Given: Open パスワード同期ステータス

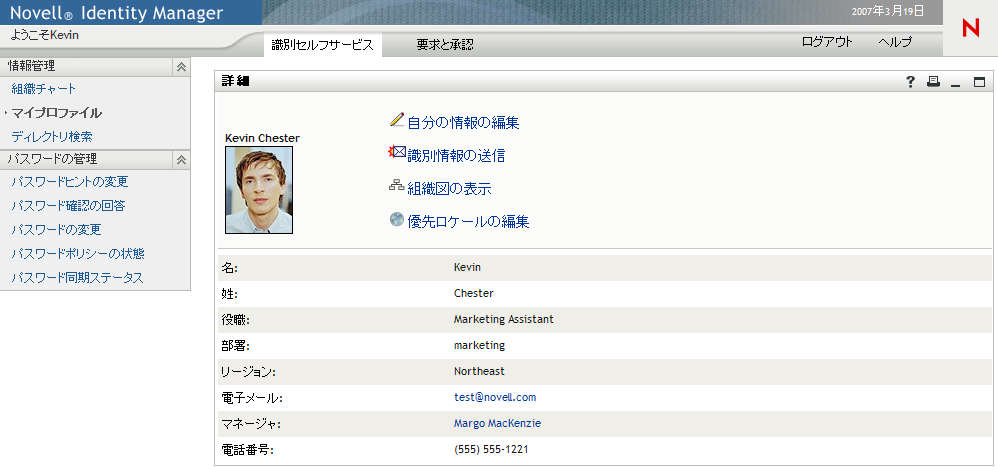Looking at the screenshot, I should 78,277.
